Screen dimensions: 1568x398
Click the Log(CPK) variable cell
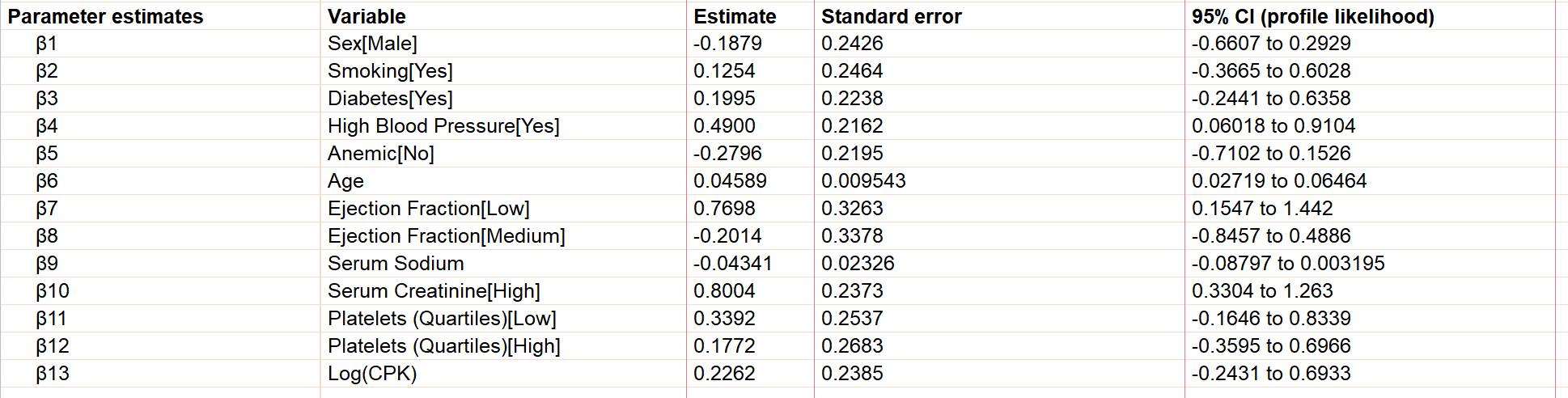372,374
